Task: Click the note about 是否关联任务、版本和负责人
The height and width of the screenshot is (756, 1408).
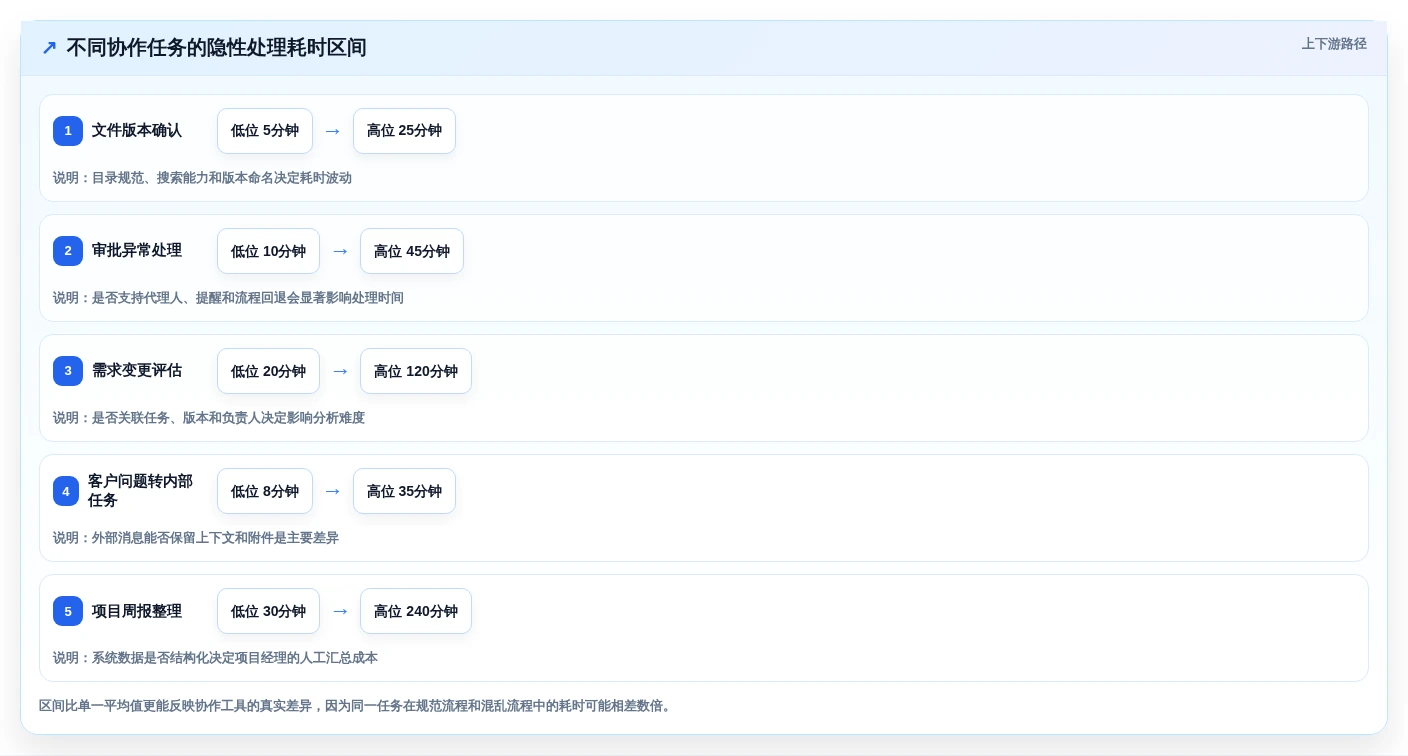Action: pos(209,418)
